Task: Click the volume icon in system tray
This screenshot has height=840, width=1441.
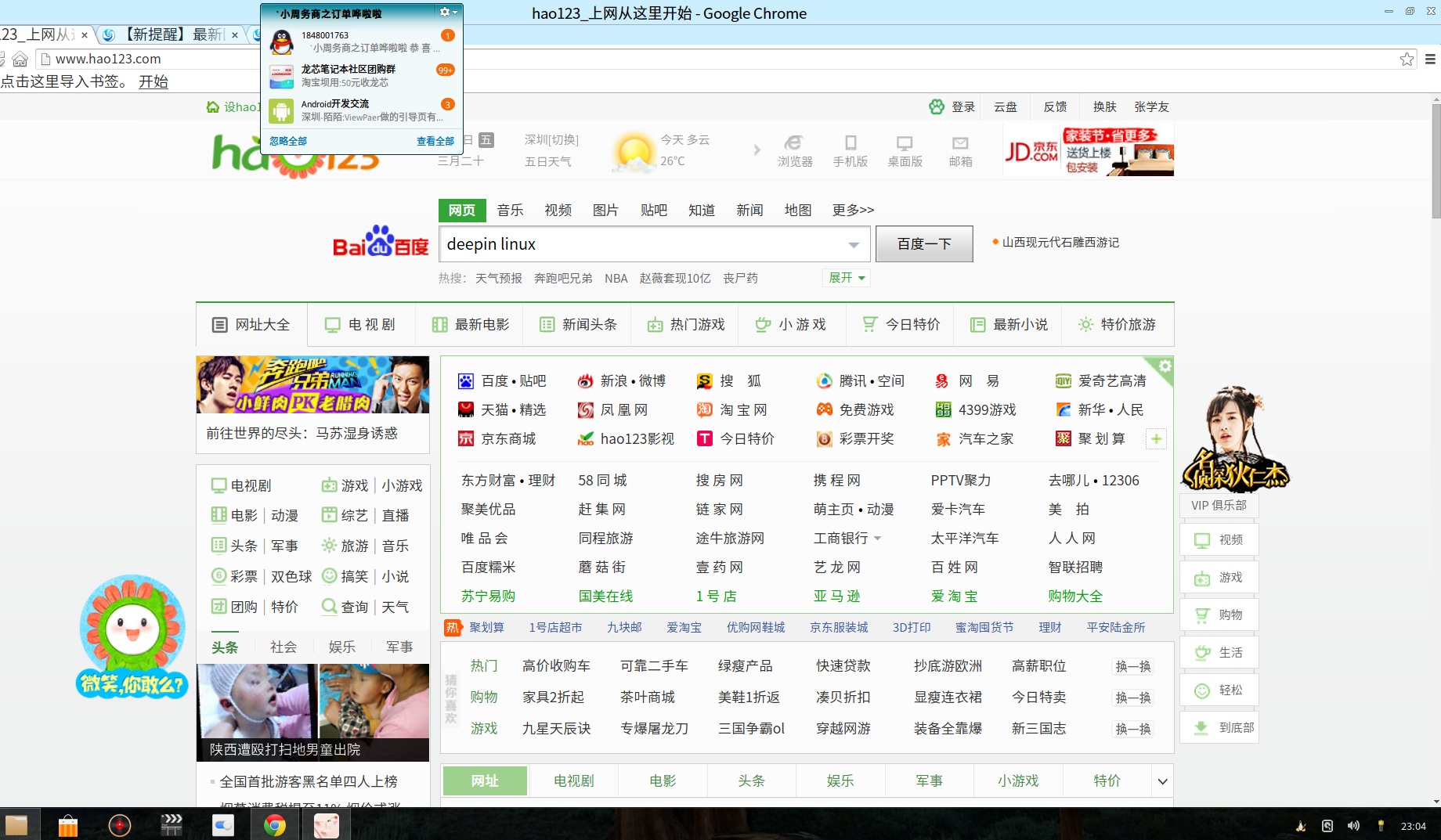Action: coord(1353,826)
